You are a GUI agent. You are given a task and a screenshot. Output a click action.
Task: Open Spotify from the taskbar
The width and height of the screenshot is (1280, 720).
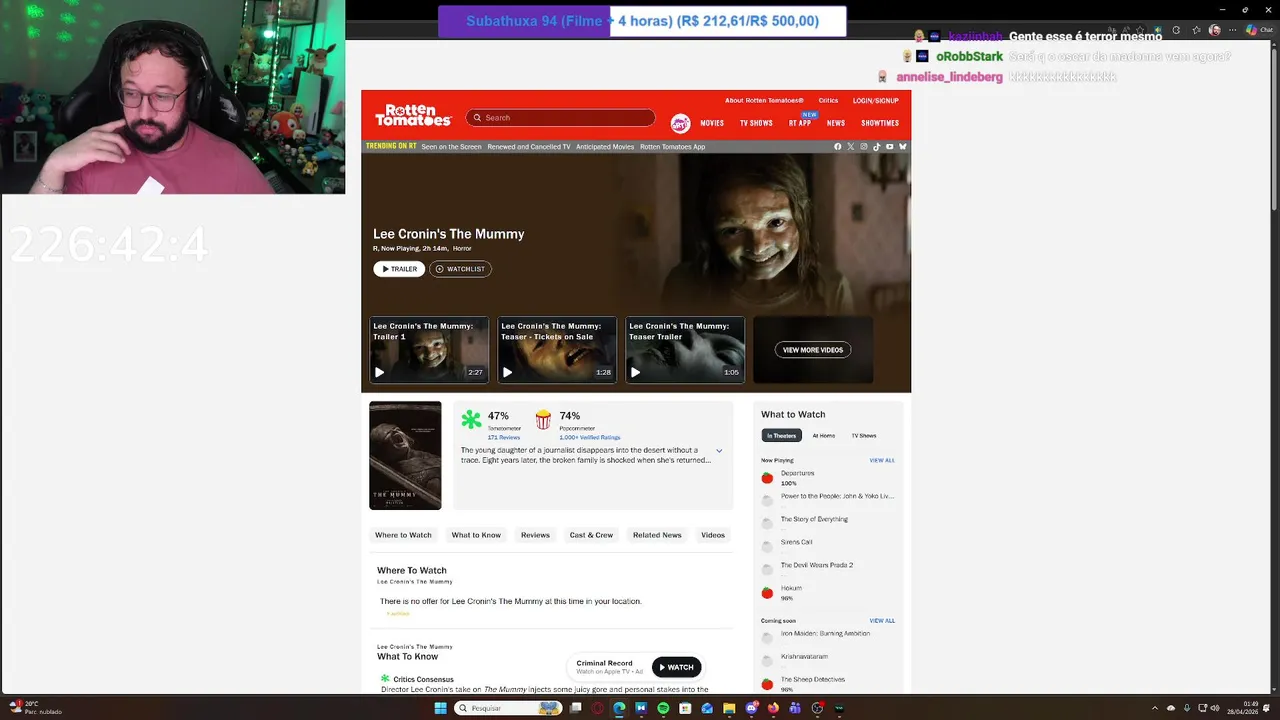pos(663,708)
